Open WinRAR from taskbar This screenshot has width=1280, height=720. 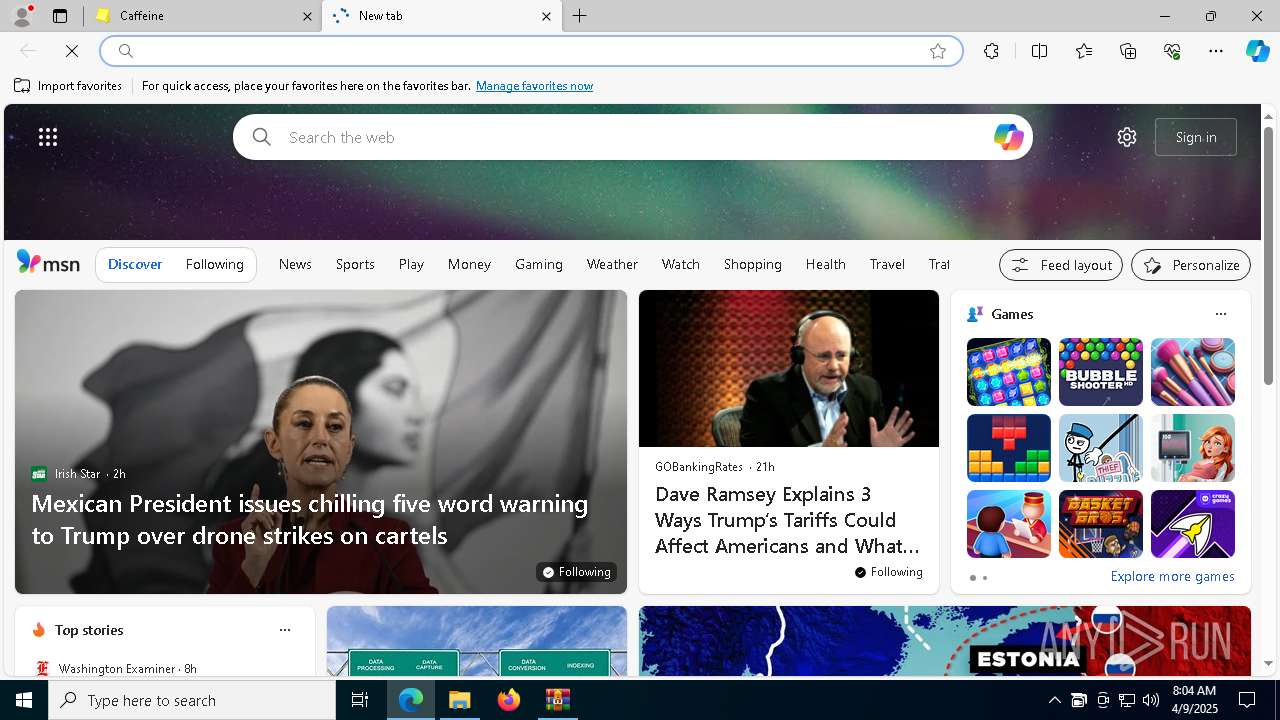(x=557, y=700)
